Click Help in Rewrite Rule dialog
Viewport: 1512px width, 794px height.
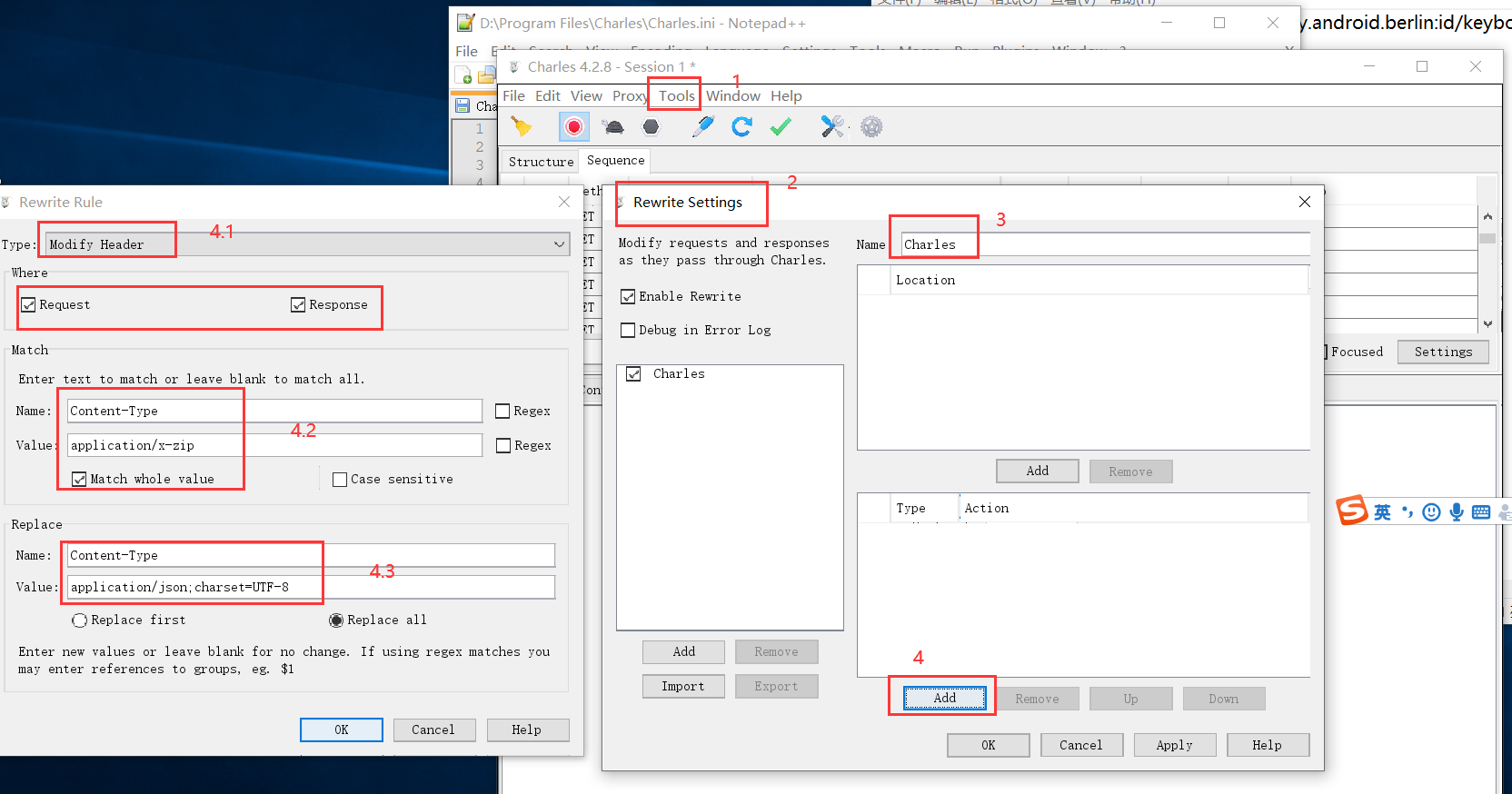(x=526, y=729)
